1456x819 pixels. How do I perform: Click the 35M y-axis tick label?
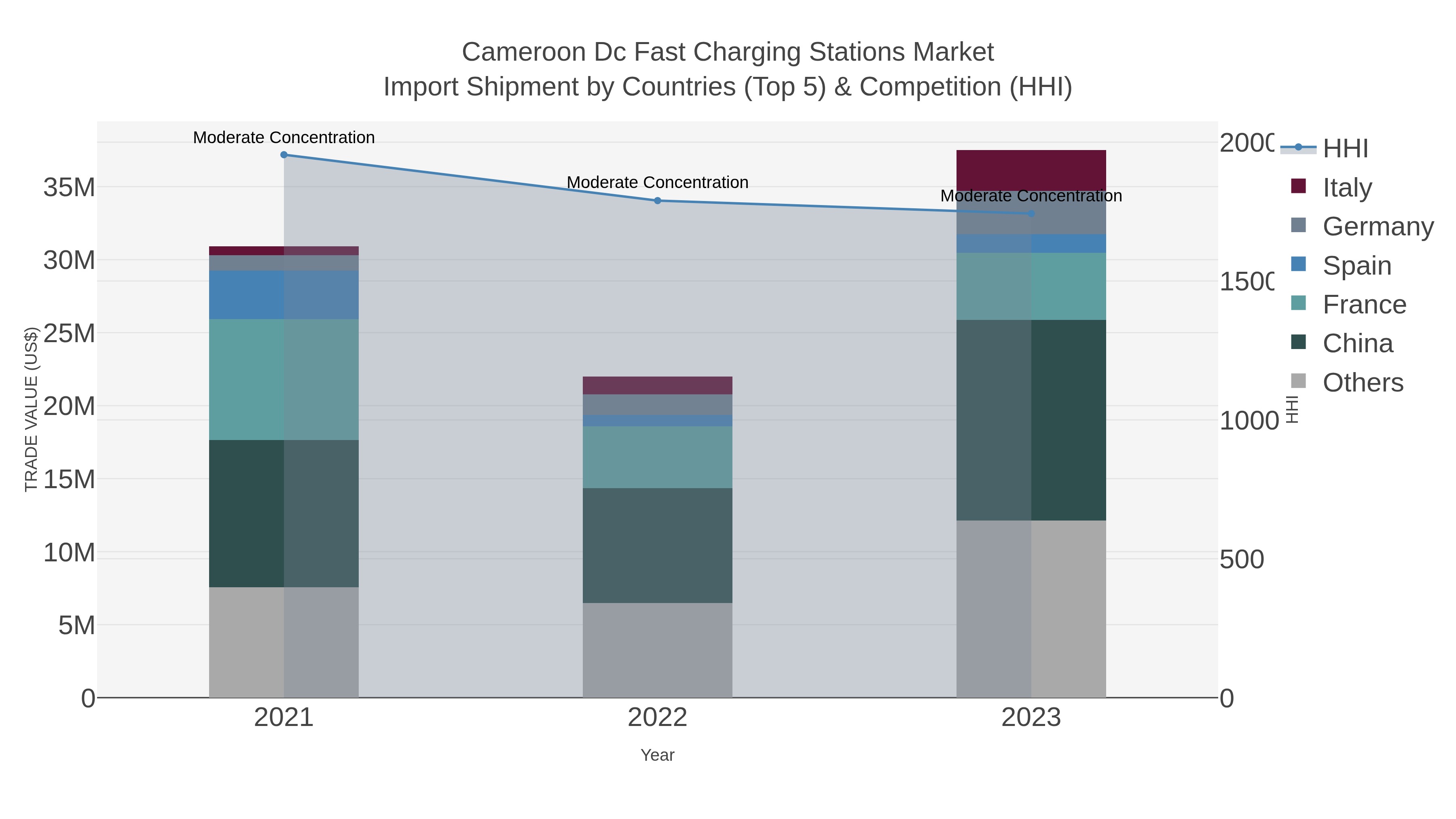69,188
